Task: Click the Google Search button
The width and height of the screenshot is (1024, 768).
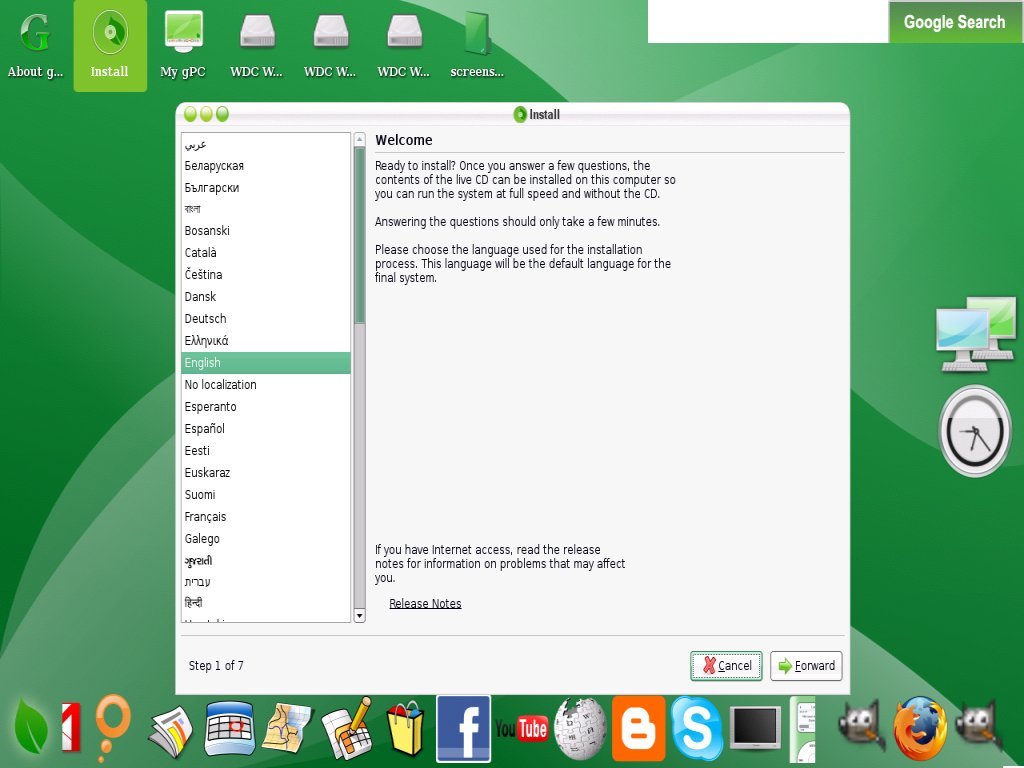Action: 954,22
